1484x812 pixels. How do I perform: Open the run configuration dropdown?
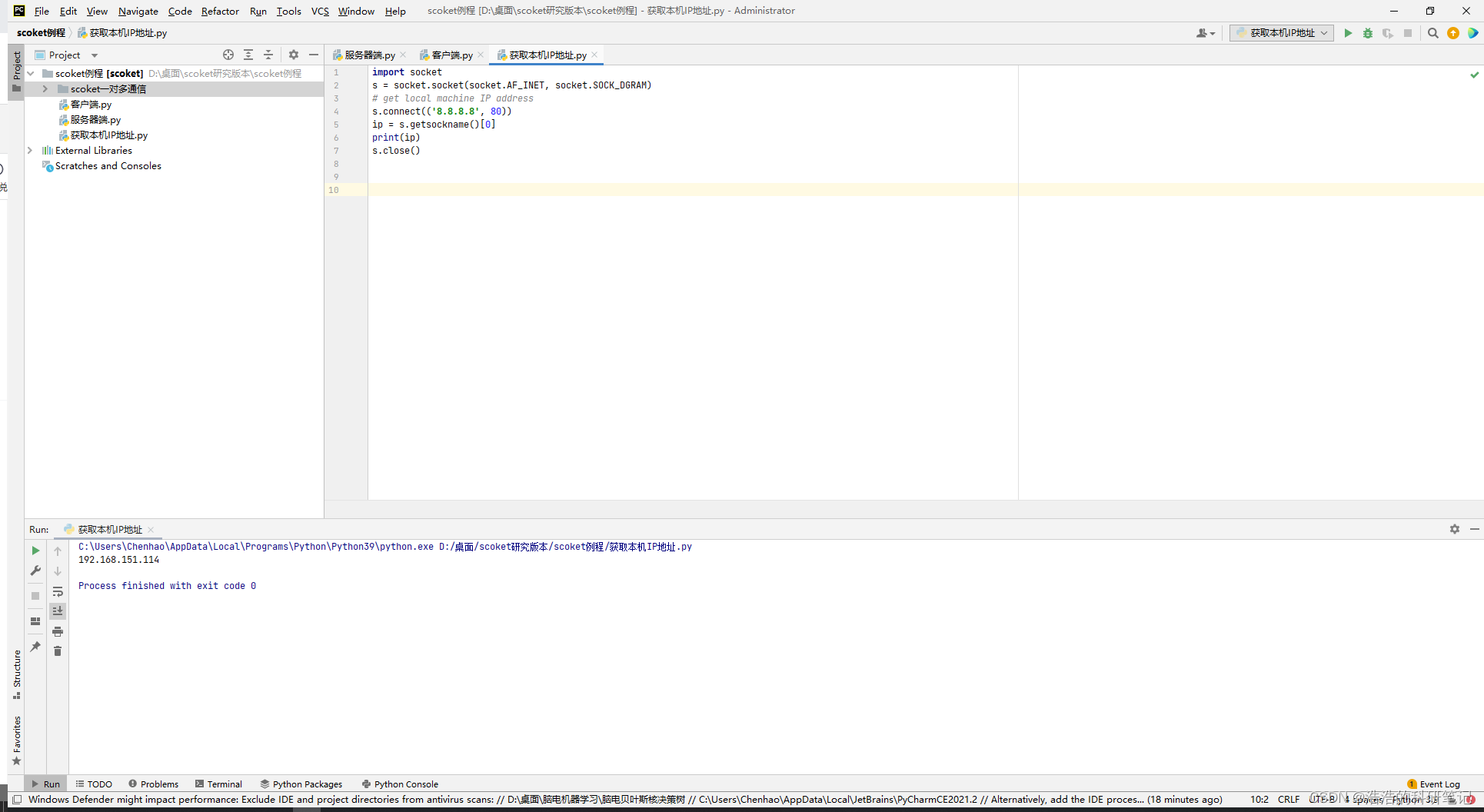(x=1281, y=33)
